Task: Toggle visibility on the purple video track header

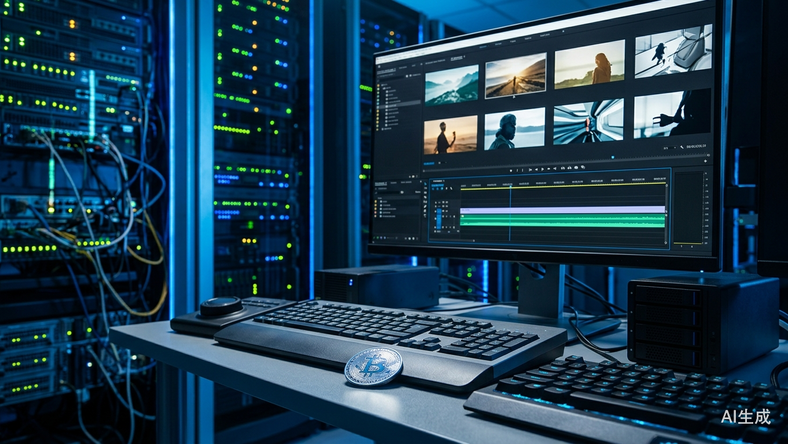Action: tap(443, 211)
